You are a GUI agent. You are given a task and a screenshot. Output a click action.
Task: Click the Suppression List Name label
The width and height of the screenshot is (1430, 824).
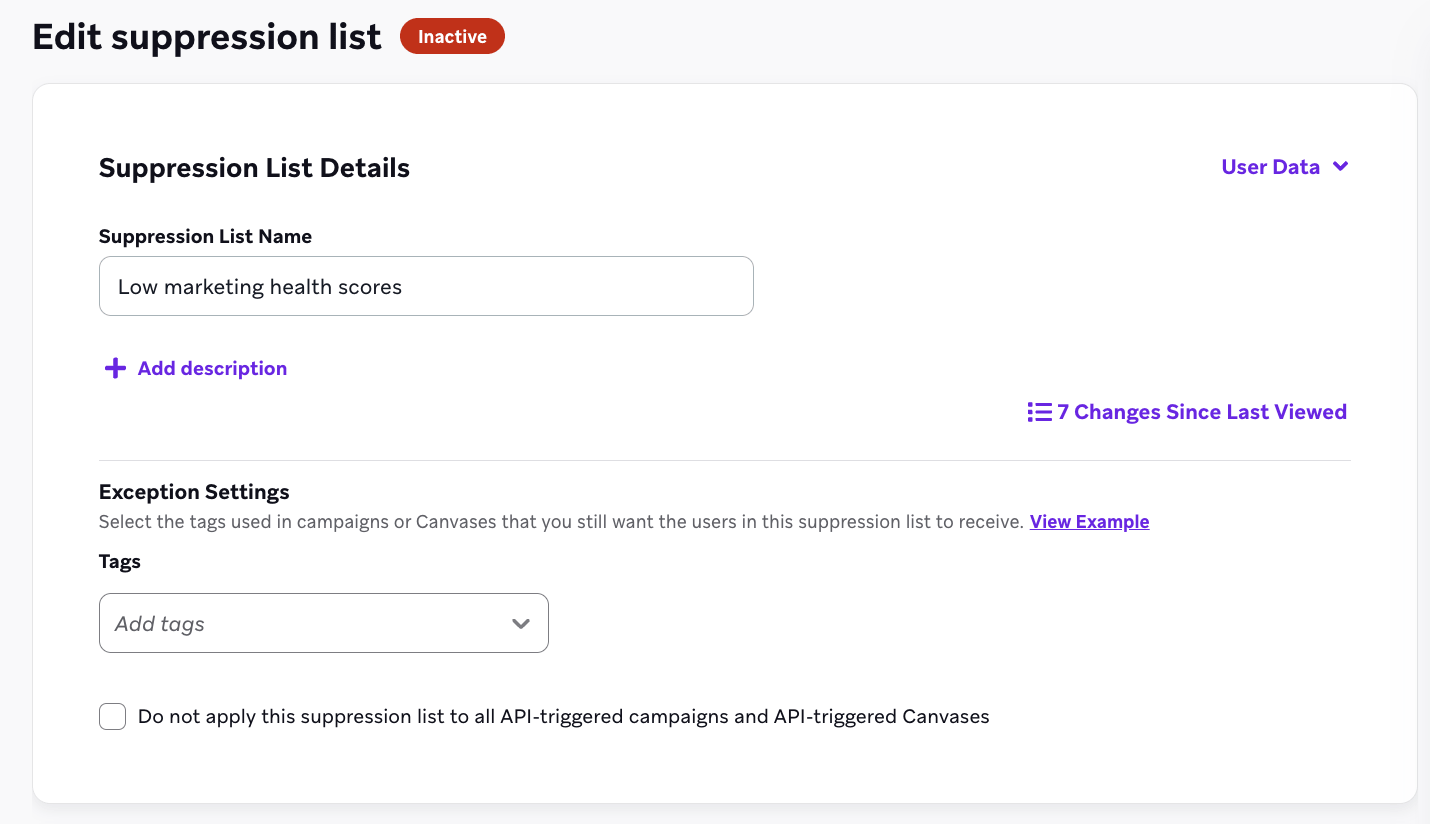click(x=205, y=236)
